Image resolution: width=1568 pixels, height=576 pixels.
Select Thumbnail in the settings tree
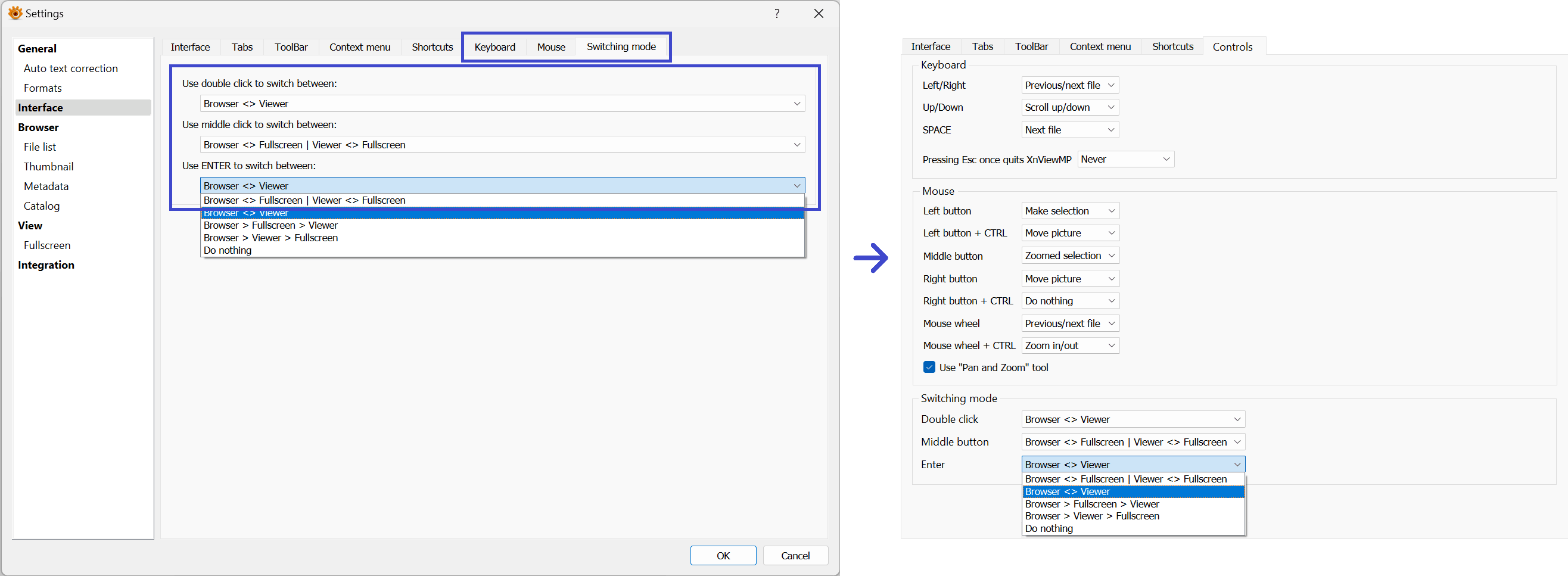(x=49, y=166)
